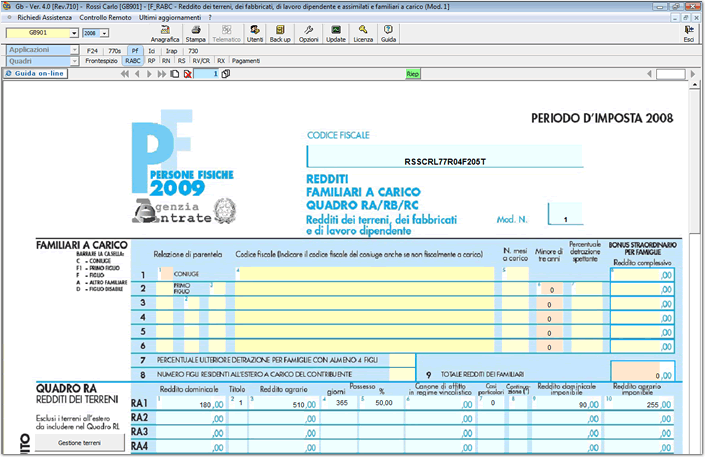This screenshot has height=457, width=705.
Task: Expand the GB901 company dropdown
Action: point(73,33)
